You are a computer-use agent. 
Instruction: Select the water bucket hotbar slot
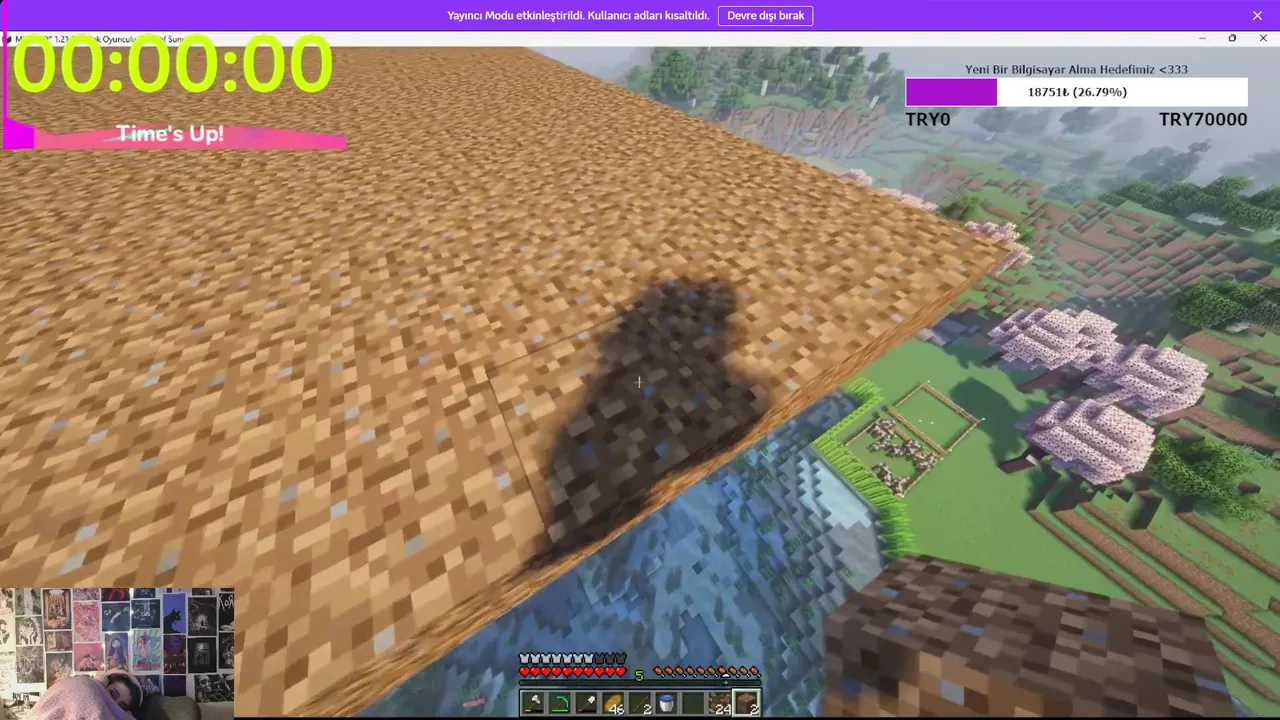point(667,703)
